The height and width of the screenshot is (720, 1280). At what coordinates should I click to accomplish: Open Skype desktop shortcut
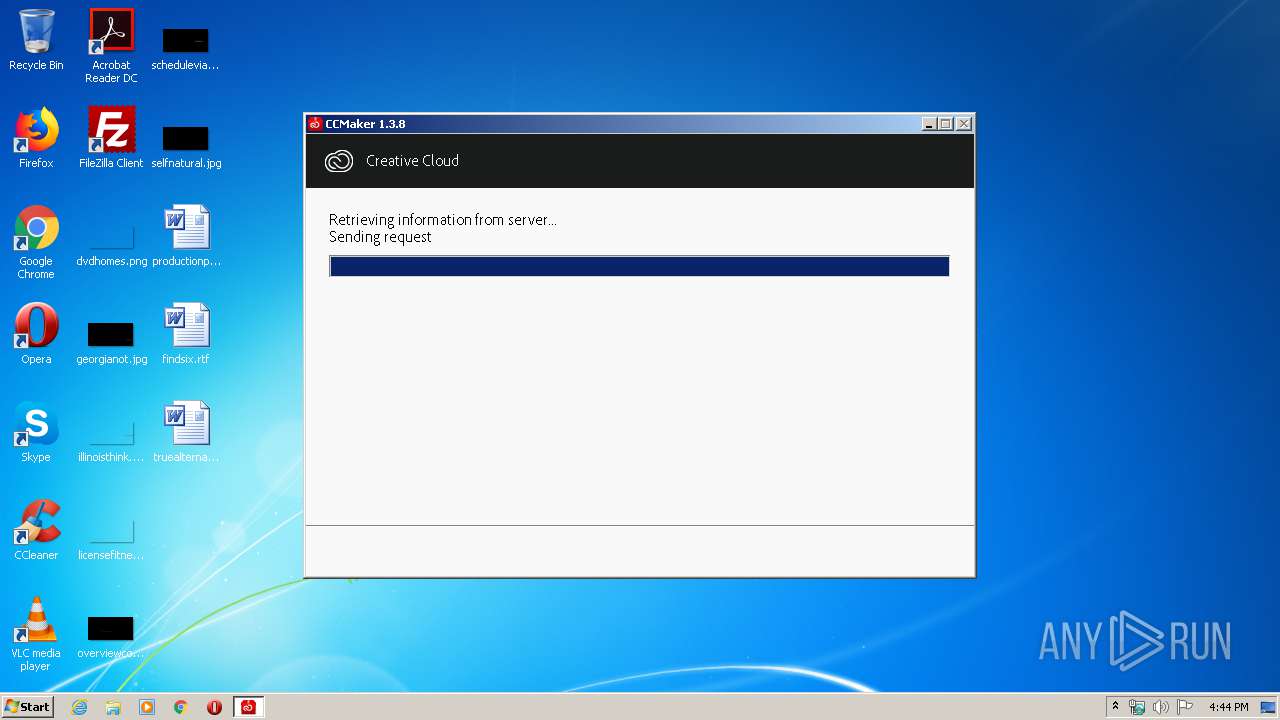(x=36, y=432)
